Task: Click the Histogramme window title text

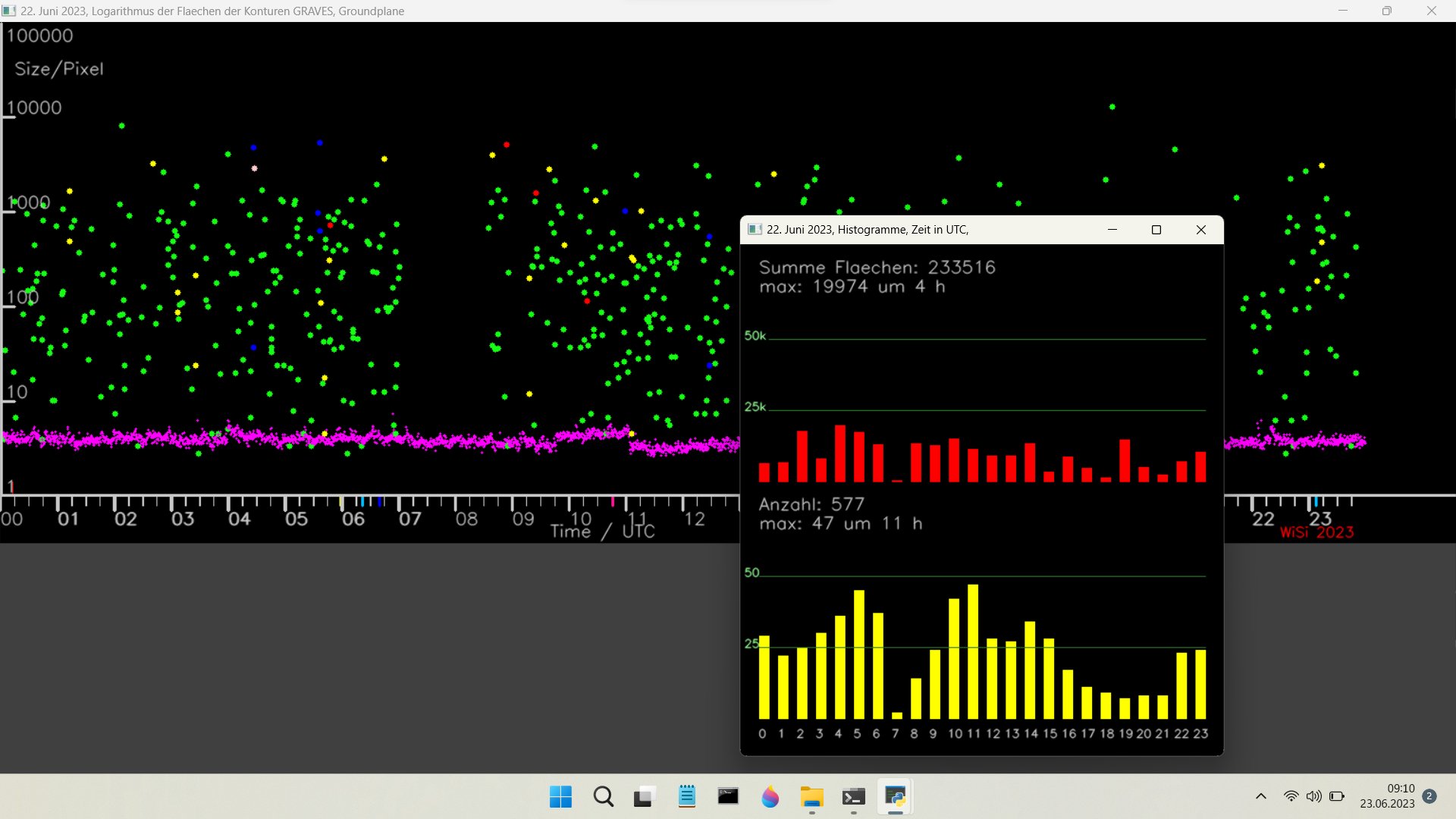Action: tap(868, 230)
